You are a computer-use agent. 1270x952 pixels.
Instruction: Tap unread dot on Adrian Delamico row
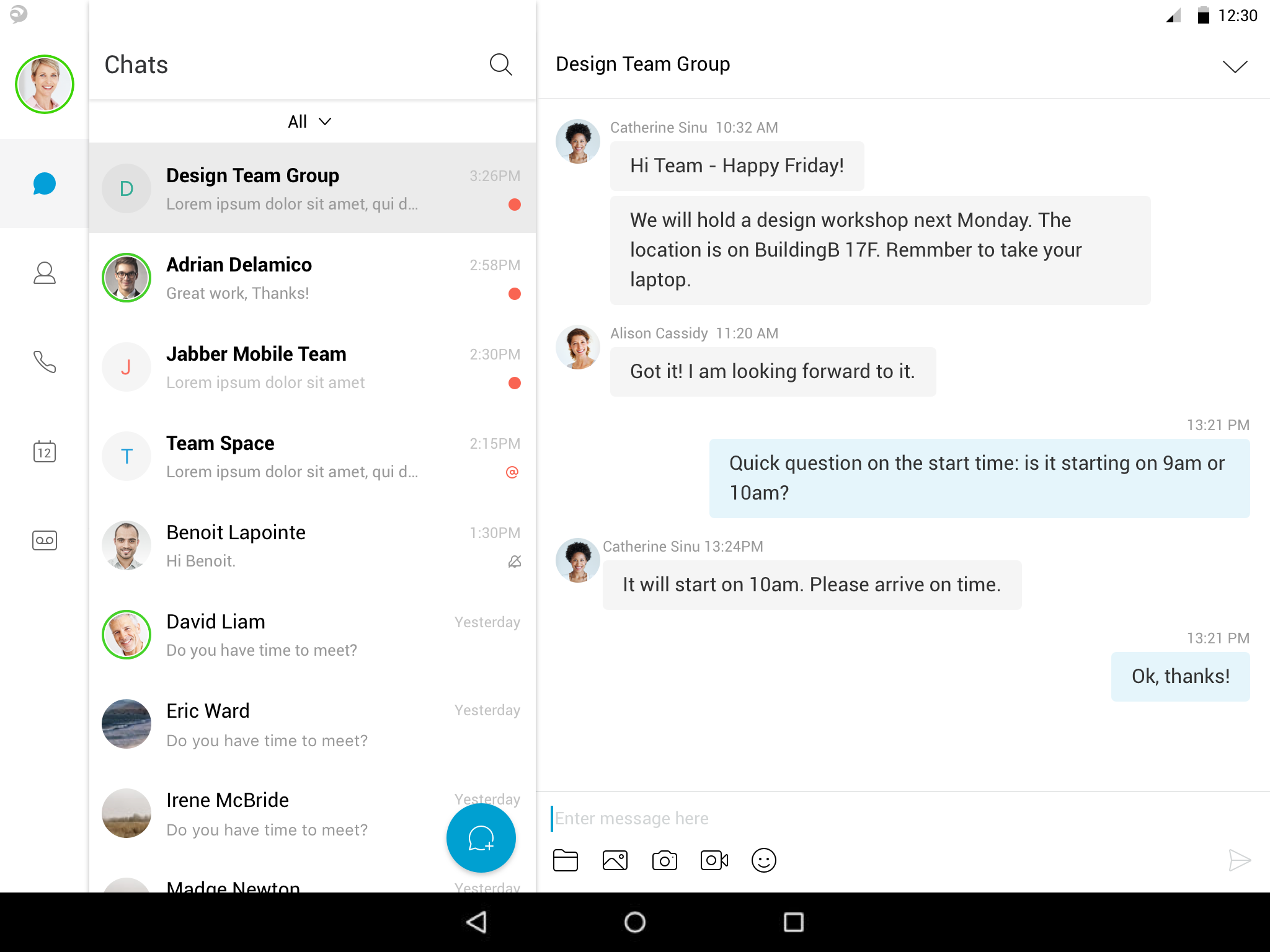pyautogui.click(x=514, y=294)
